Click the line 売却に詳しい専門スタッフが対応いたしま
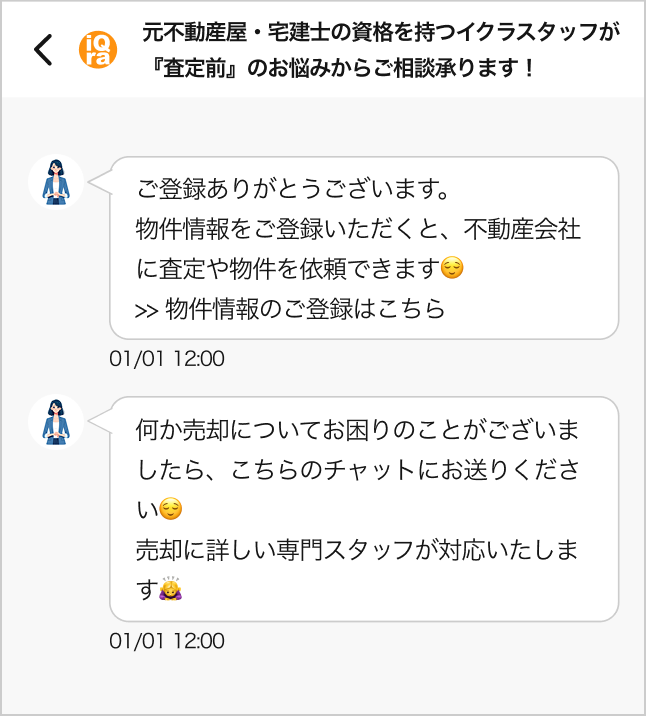The height and width of the screenshot is (716, 646). click(x=357, y=550)
